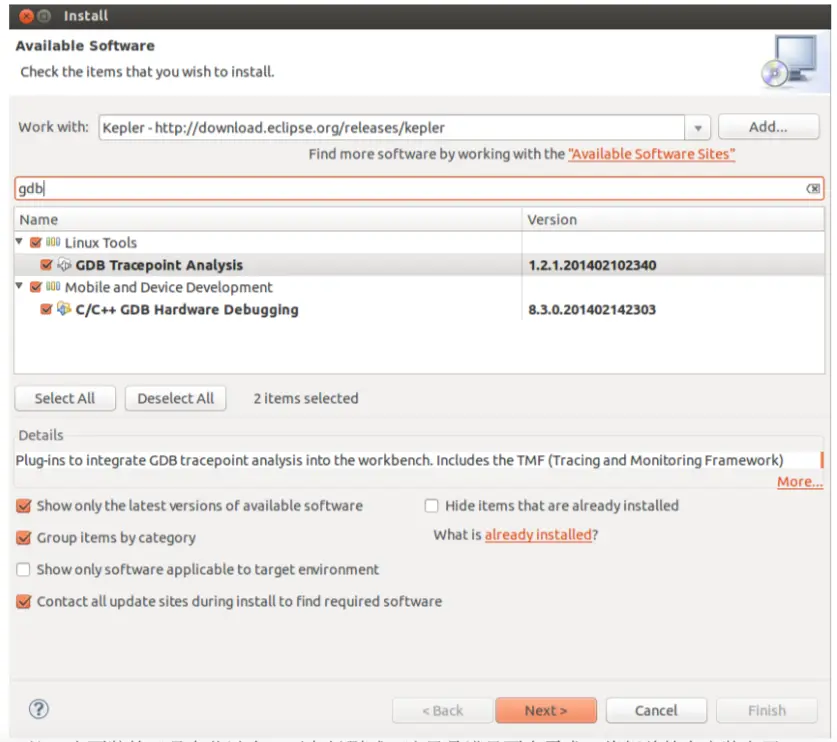Click Deselect All button
The image size is (837, 742).
click(176, 398)
